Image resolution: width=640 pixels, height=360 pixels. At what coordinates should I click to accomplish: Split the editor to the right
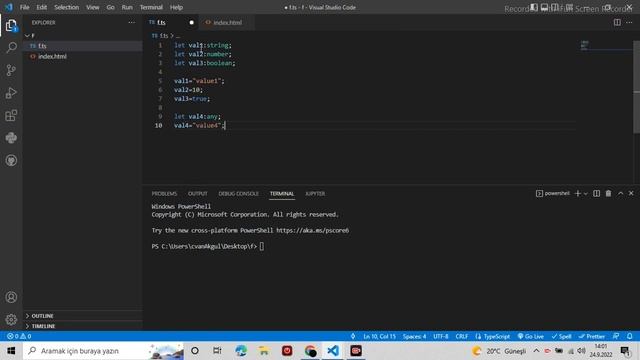[x=617, y=22]
